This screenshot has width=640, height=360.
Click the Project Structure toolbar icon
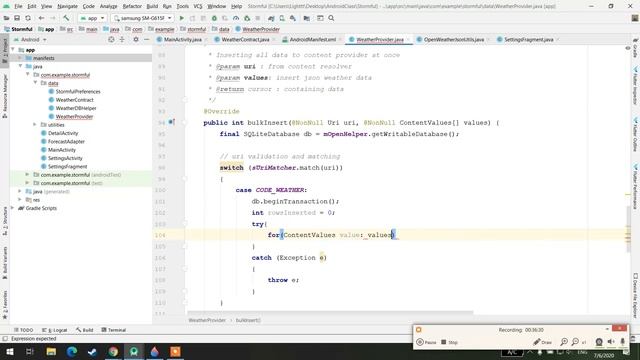(307, 18)
